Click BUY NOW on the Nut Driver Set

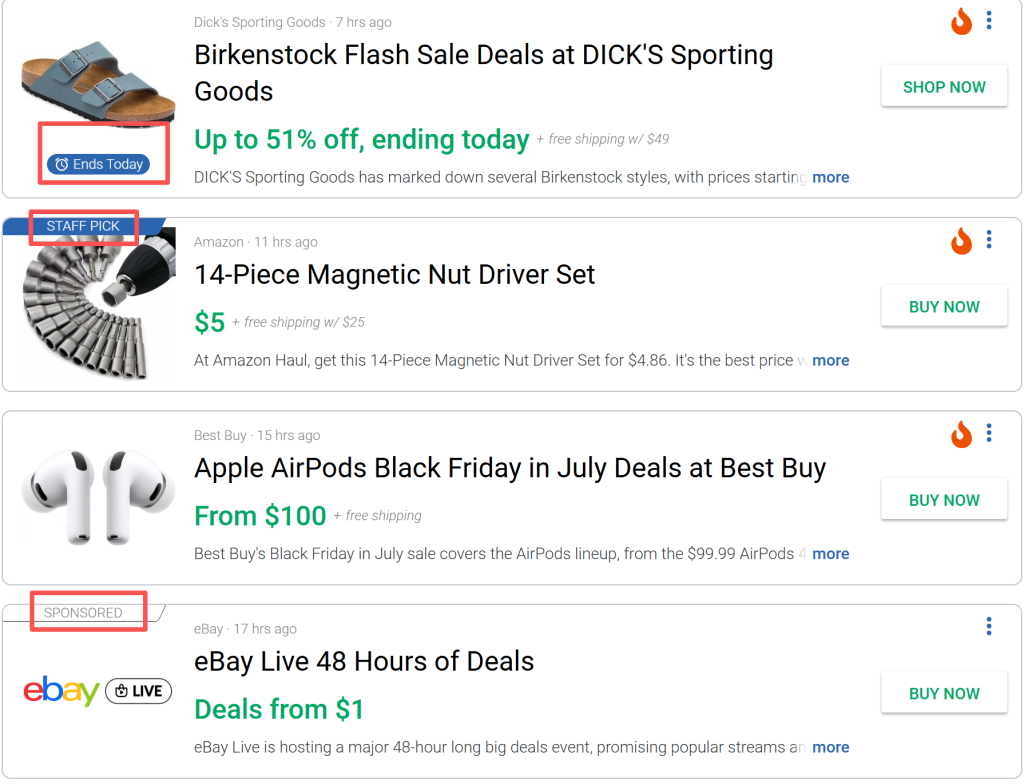coord(944,306)
